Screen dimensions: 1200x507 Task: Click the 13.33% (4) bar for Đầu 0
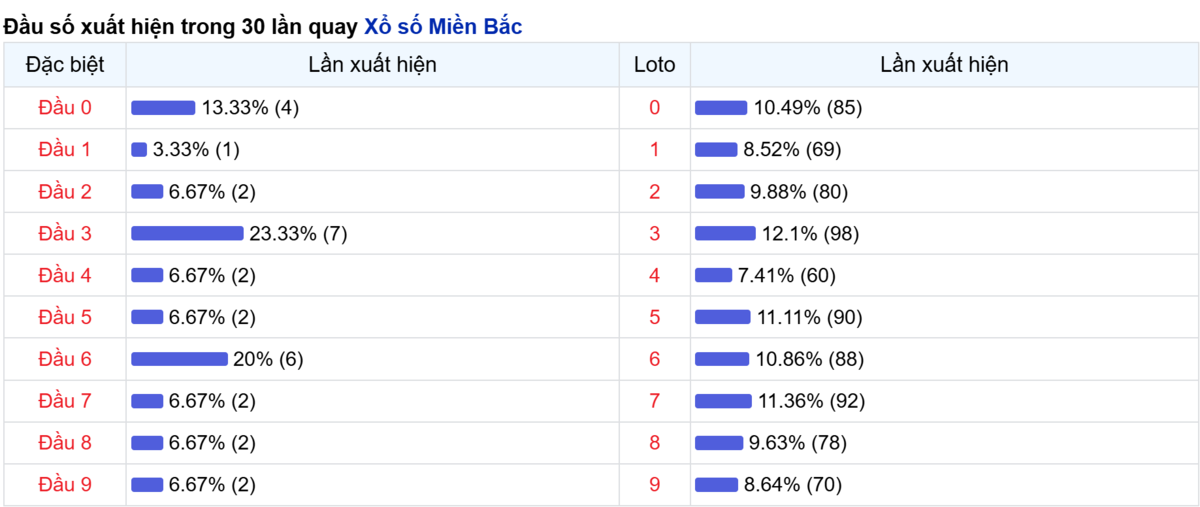[163, 107]
